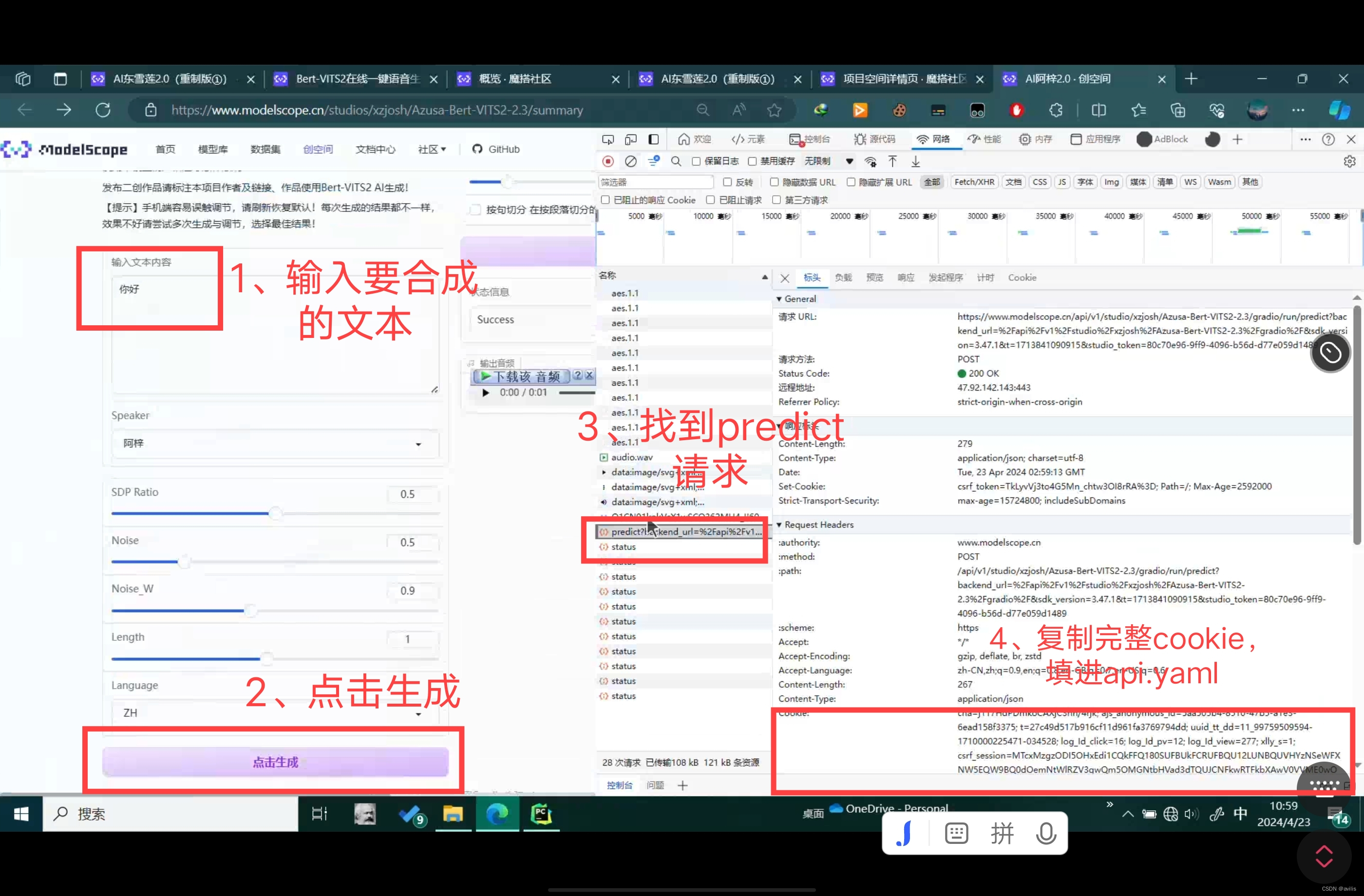Clear the network log icon
Image resolution: width=1364 pixels, height=896 pixels.
[x=630, y=162]
